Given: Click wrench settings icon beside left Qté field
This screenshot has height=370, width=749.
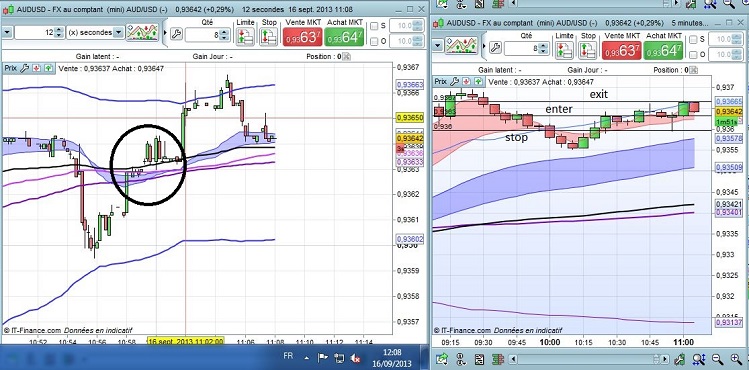Looking at the screenshot, I should click(176, 33).
